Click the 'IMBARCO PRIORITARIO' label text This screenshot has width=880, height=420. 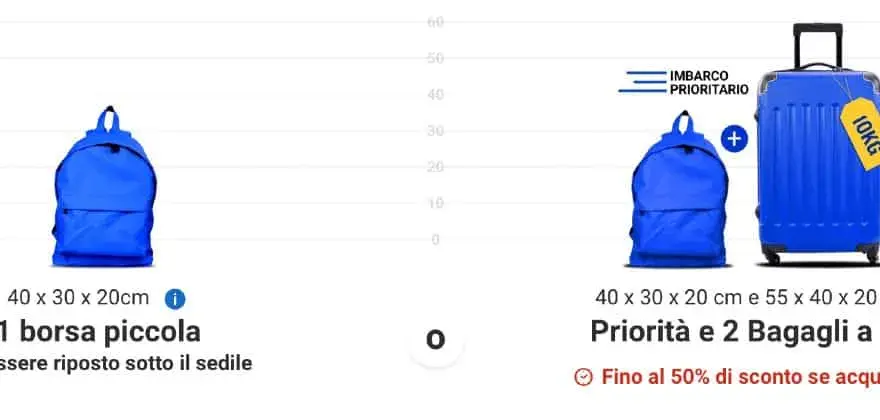709,83
